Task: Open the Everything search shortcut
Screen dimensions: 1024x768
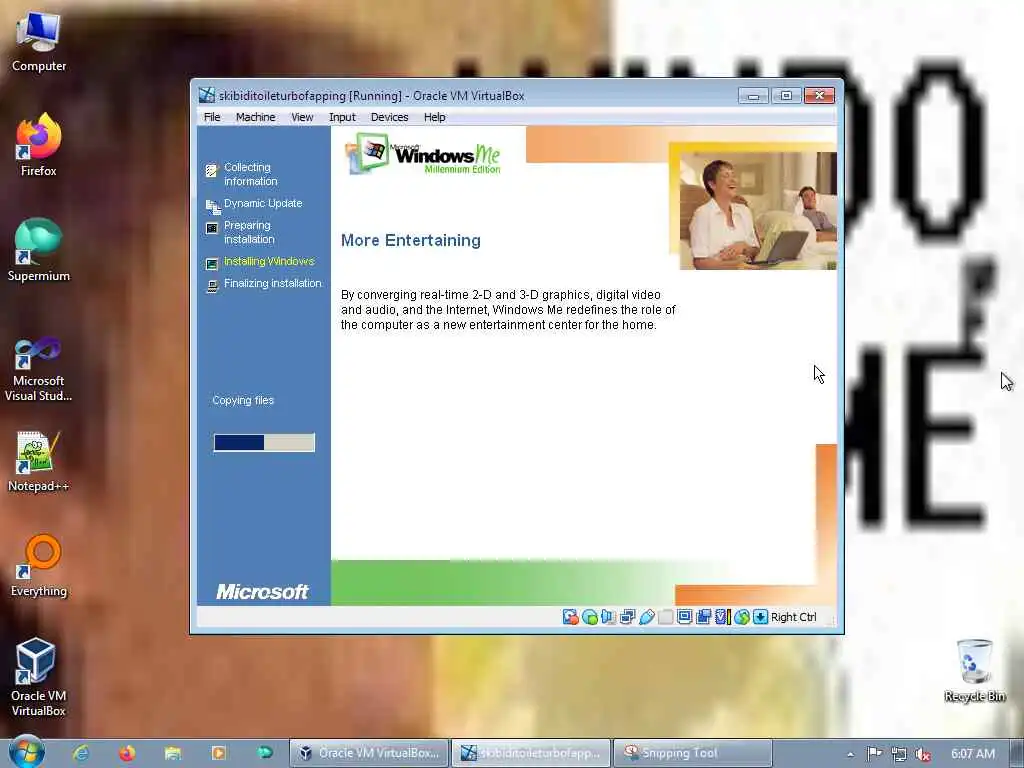Action: tap(39, 566)
